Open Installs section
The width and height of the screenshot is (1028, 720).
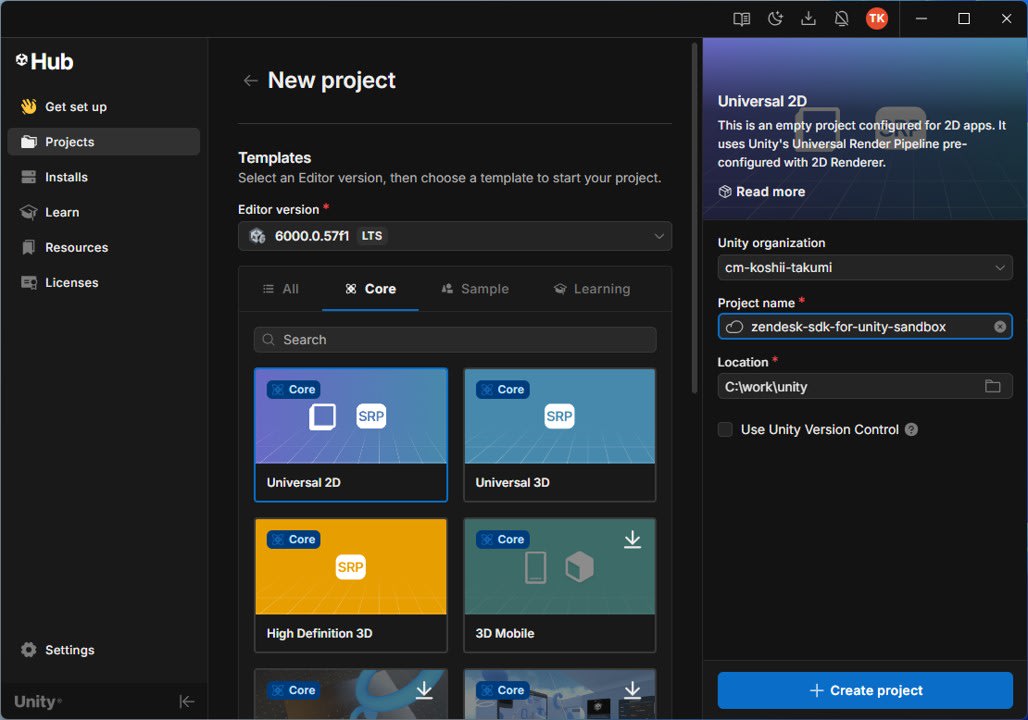(x=104, y=177)
